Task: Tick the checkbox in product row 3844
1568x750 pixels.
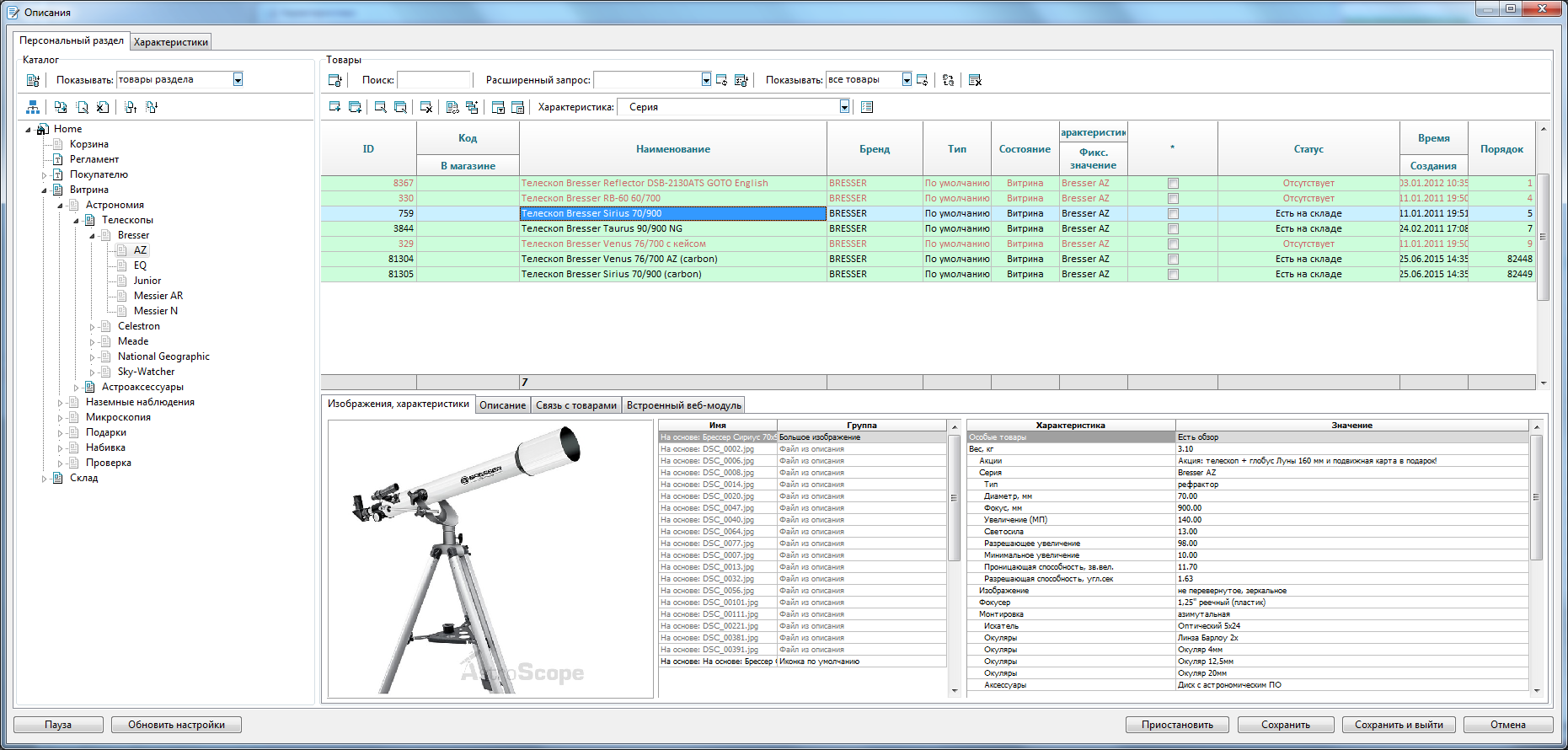Action: 1173,228
